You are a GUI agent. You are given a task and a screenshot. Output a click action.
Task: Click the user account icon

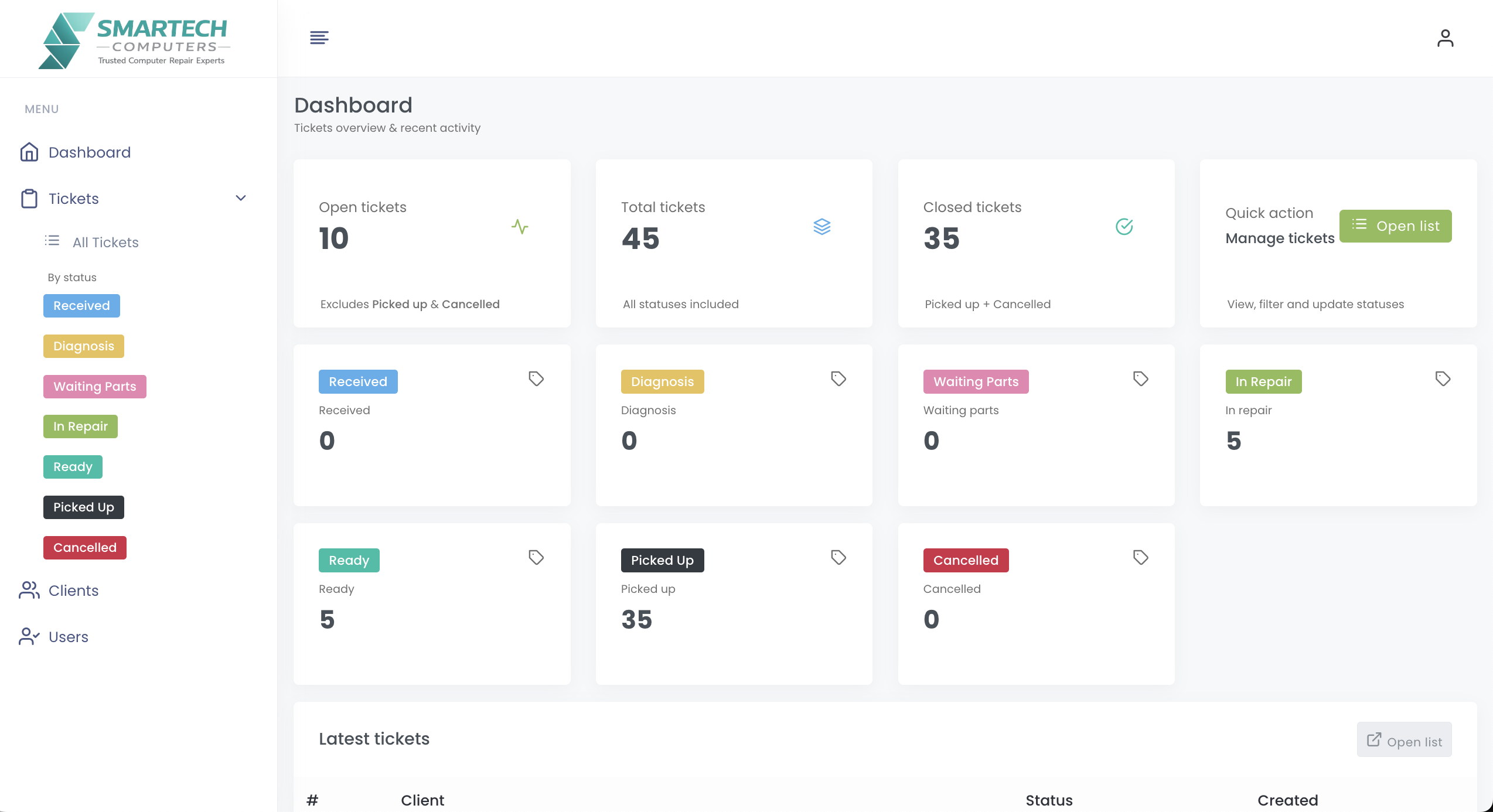[x=1445, y=37]
